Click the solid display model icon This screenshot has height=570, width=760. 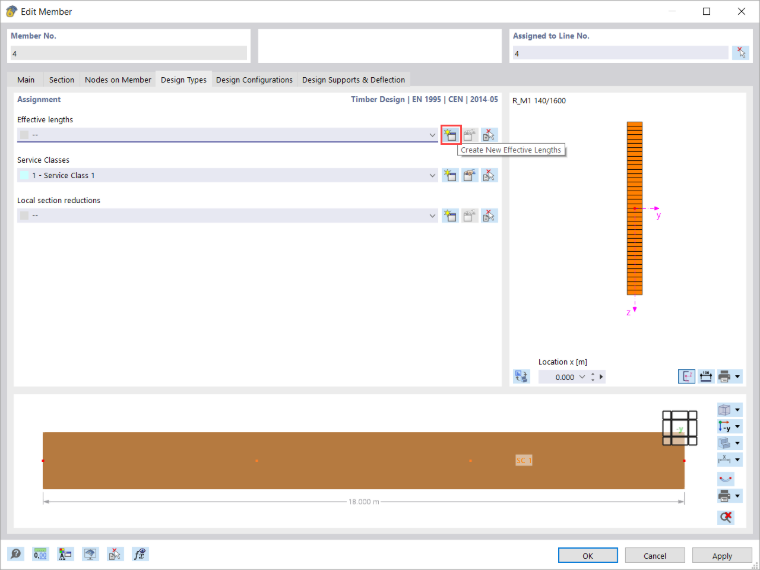(x=724, y=443)
